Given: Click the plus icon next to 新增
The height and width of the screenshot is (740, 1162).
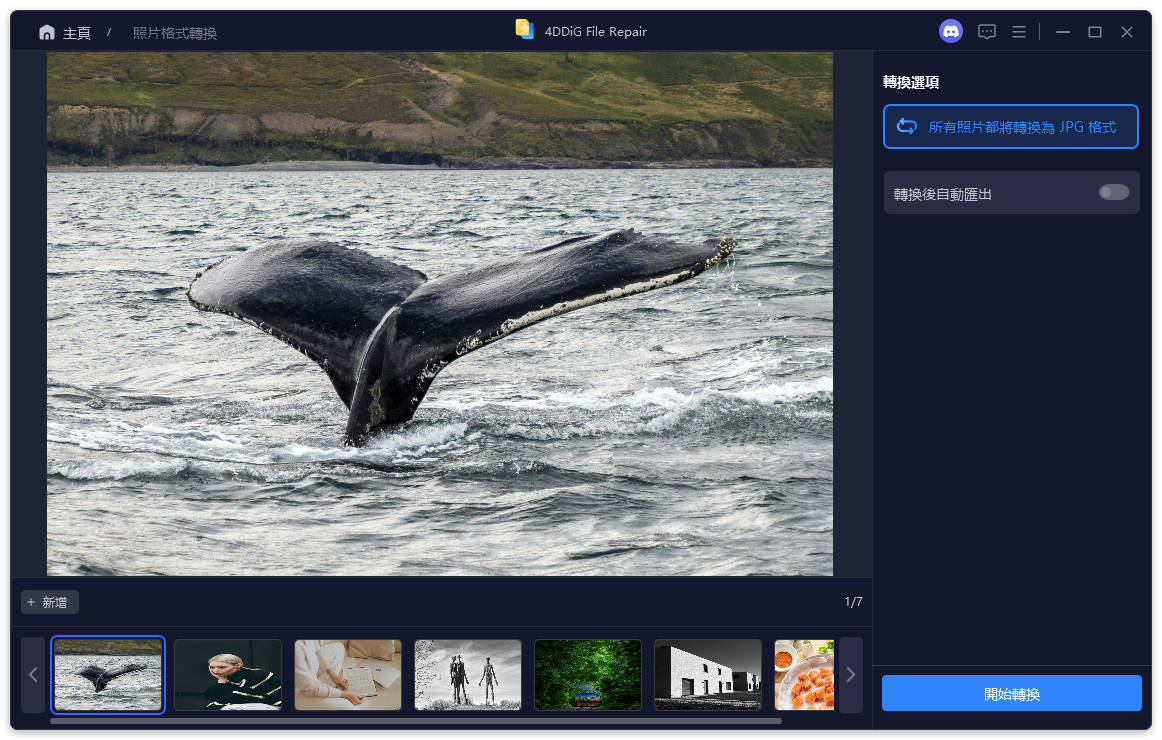Looking at the screenshot, I should pos(33,601).
